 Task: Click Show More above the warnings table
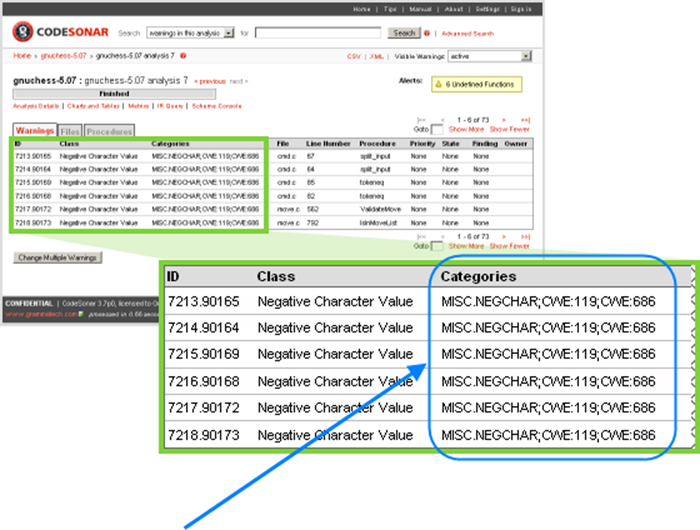coord(466,129)
